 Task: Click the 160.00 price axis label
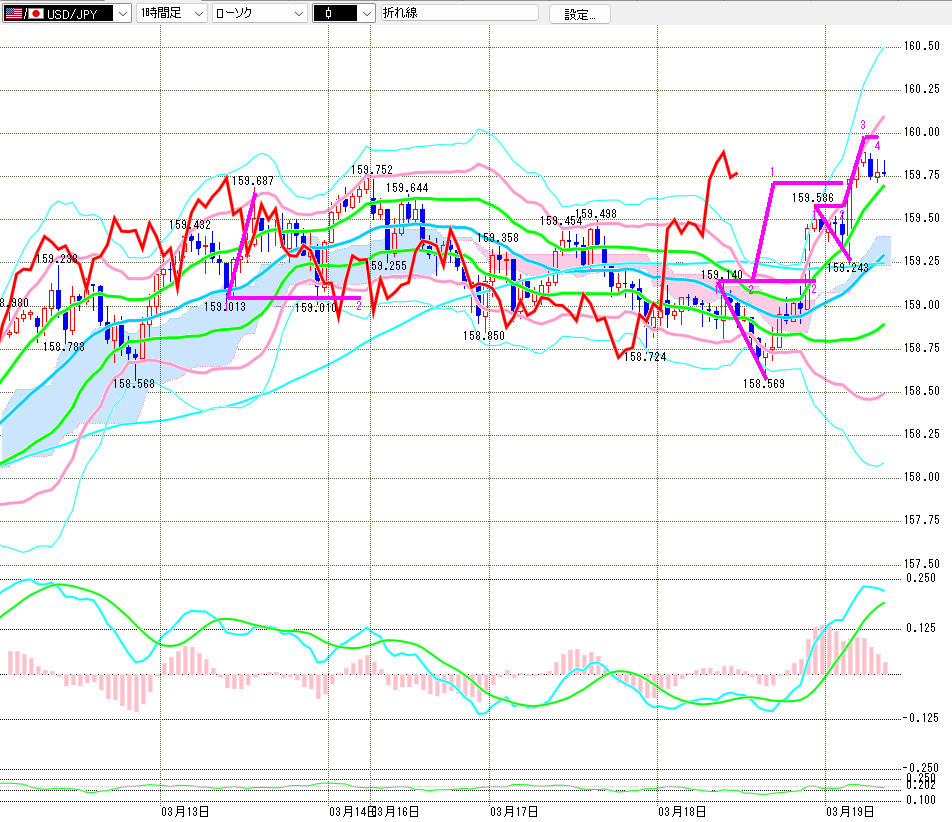(x=921, y=132)
